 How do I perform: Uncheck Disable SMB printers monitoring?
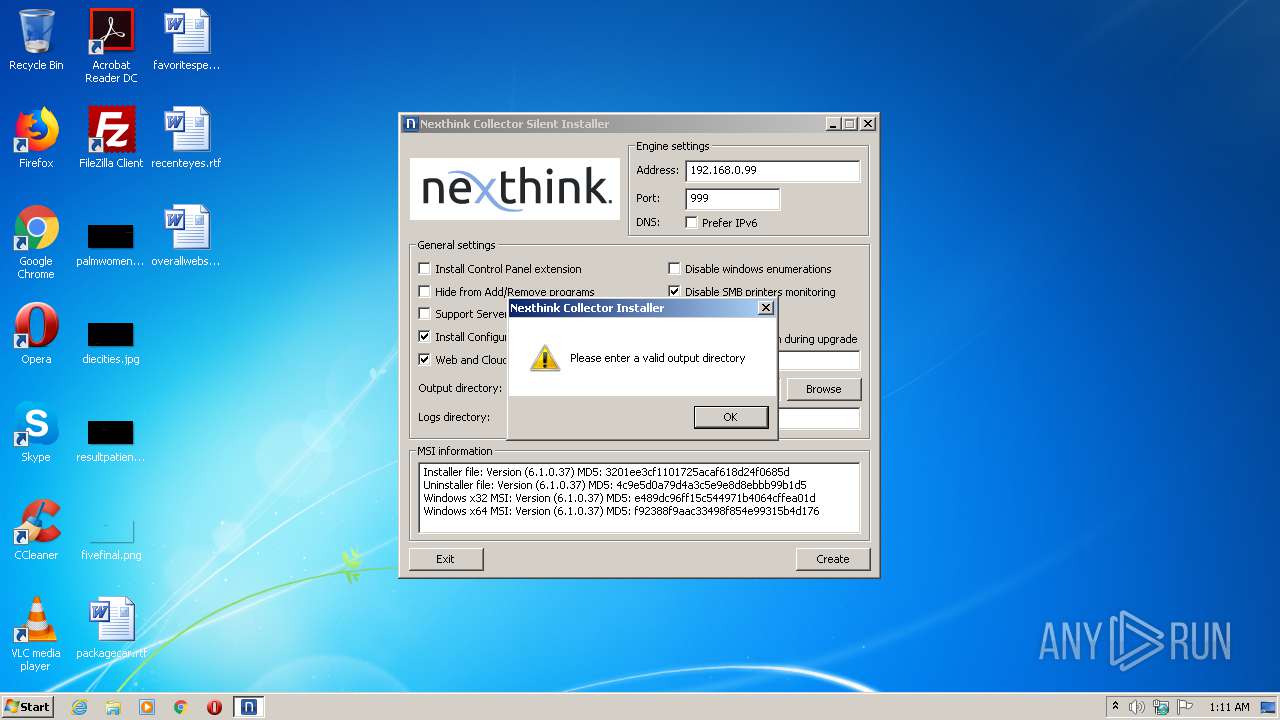(x=674, y=291)
